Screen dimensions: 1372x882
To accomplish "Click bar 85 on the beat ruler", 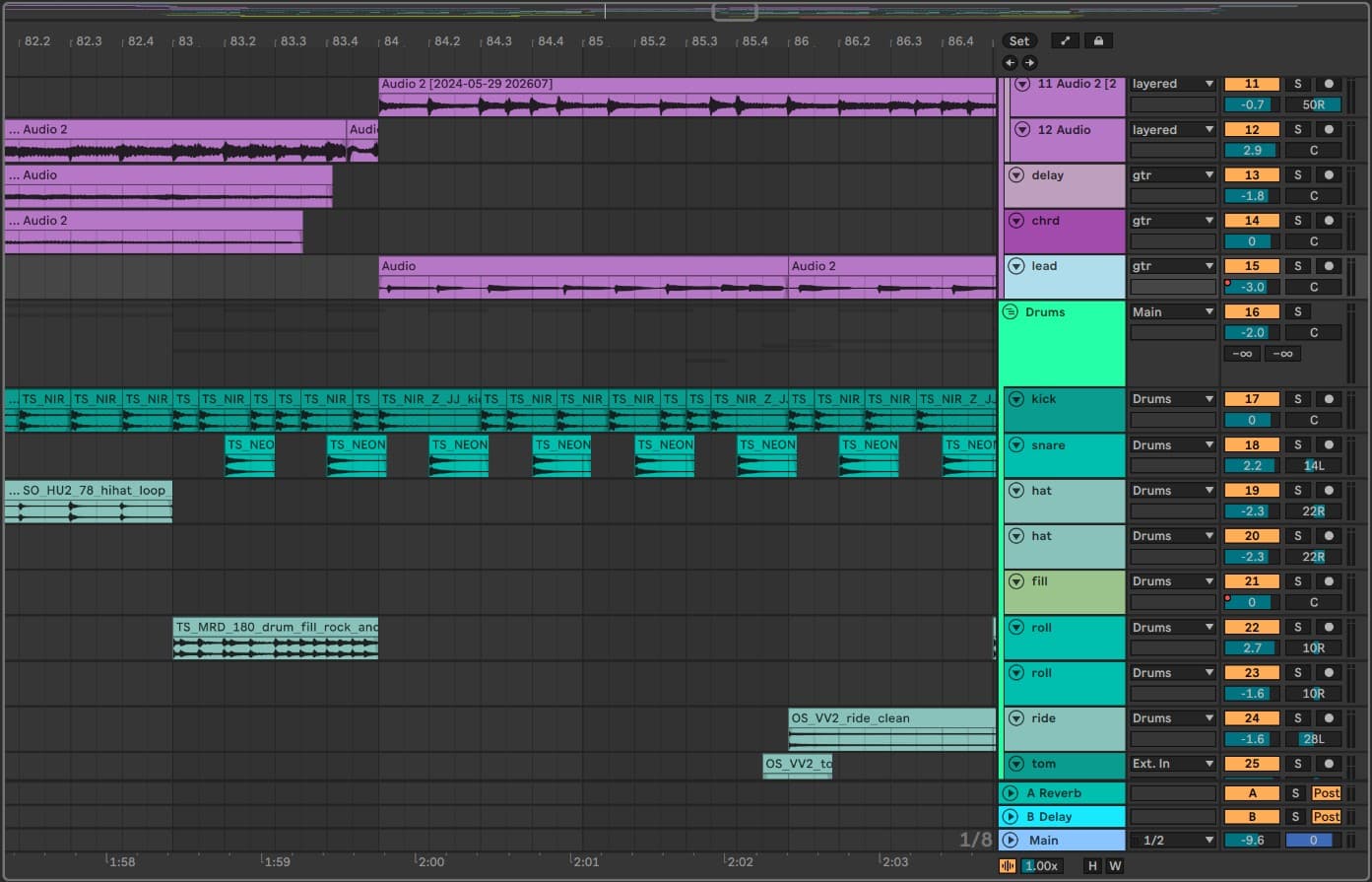I will 596,40.
